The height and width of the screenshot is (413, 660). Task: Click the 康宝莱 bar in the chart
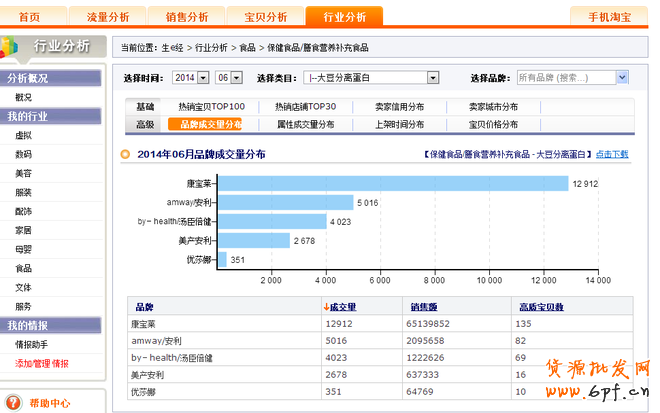tap(393, 184)
